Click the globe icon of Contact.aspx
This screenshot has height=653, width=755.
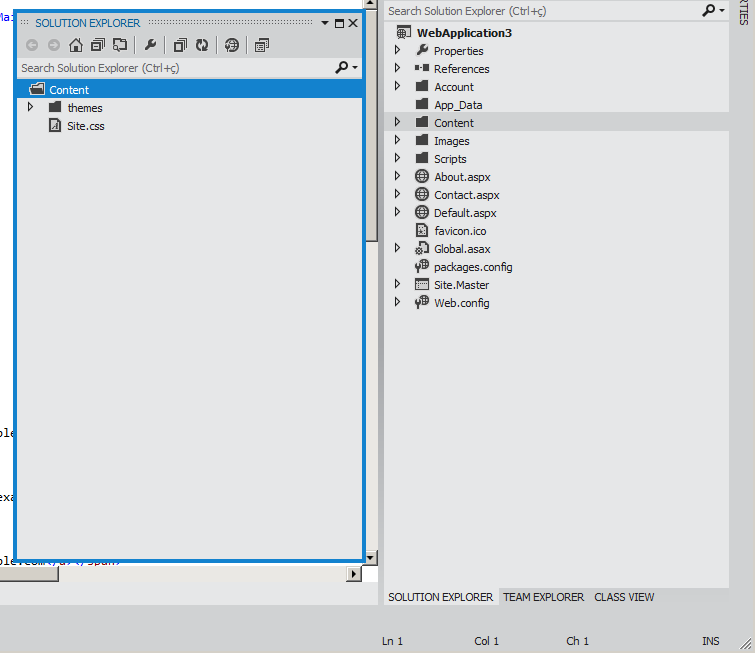tap(422, 194)
